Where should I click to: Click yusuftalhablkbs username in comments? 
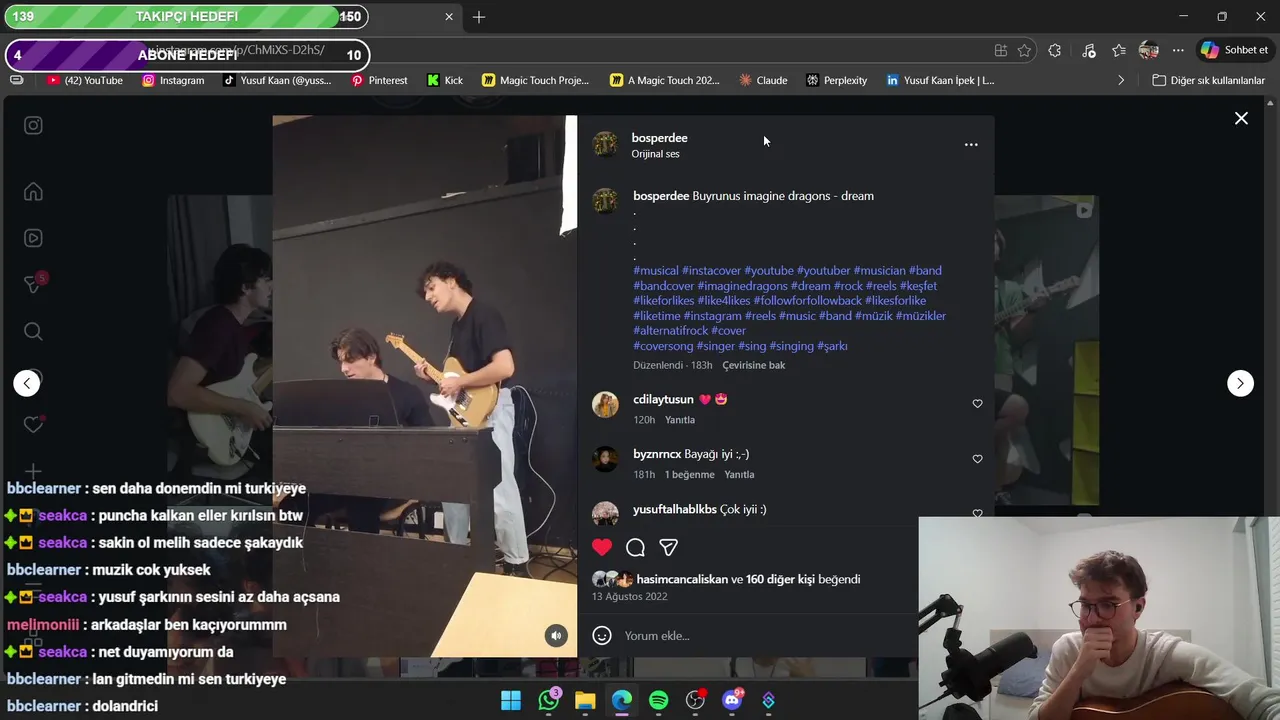click(675, 509)
